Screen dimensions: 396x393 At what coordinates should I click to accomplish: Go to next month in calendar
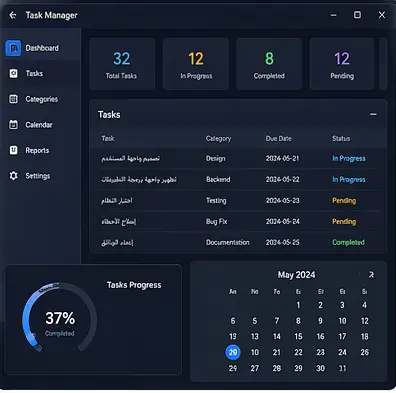tap(371, 275)
